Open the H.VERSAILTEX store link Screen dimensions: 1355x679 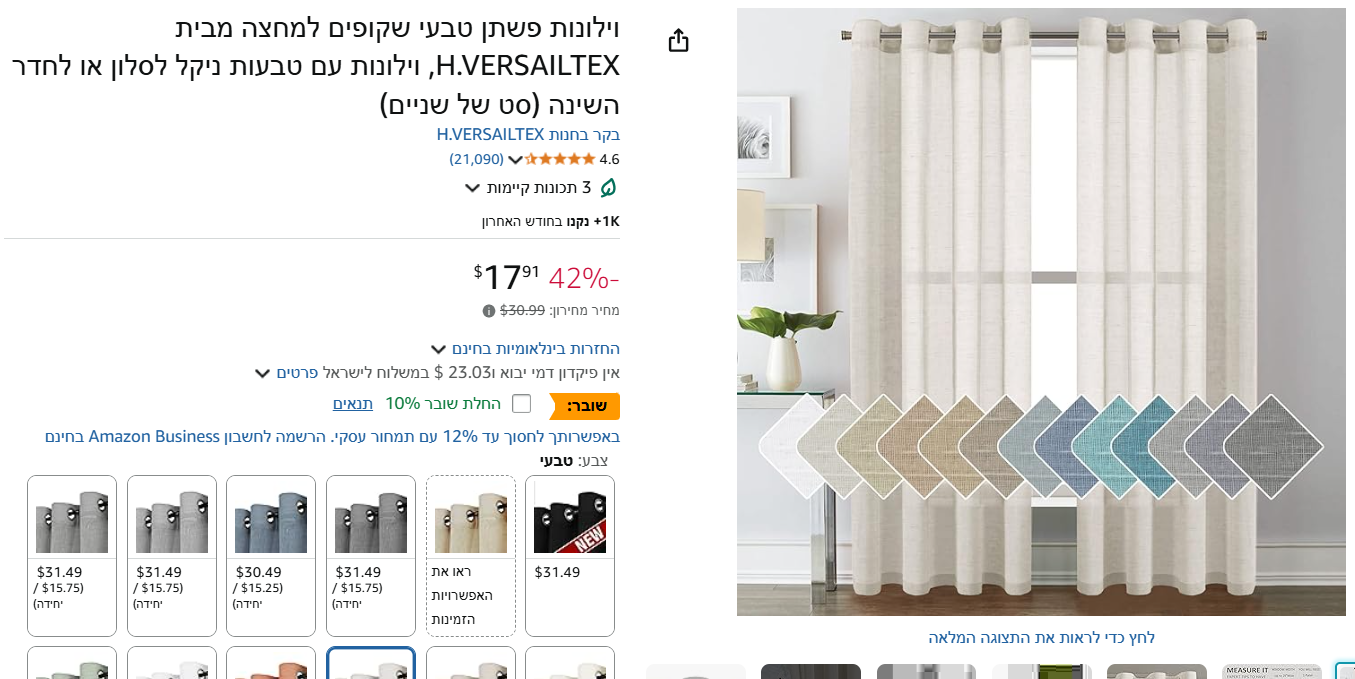[x=528, y=134]
